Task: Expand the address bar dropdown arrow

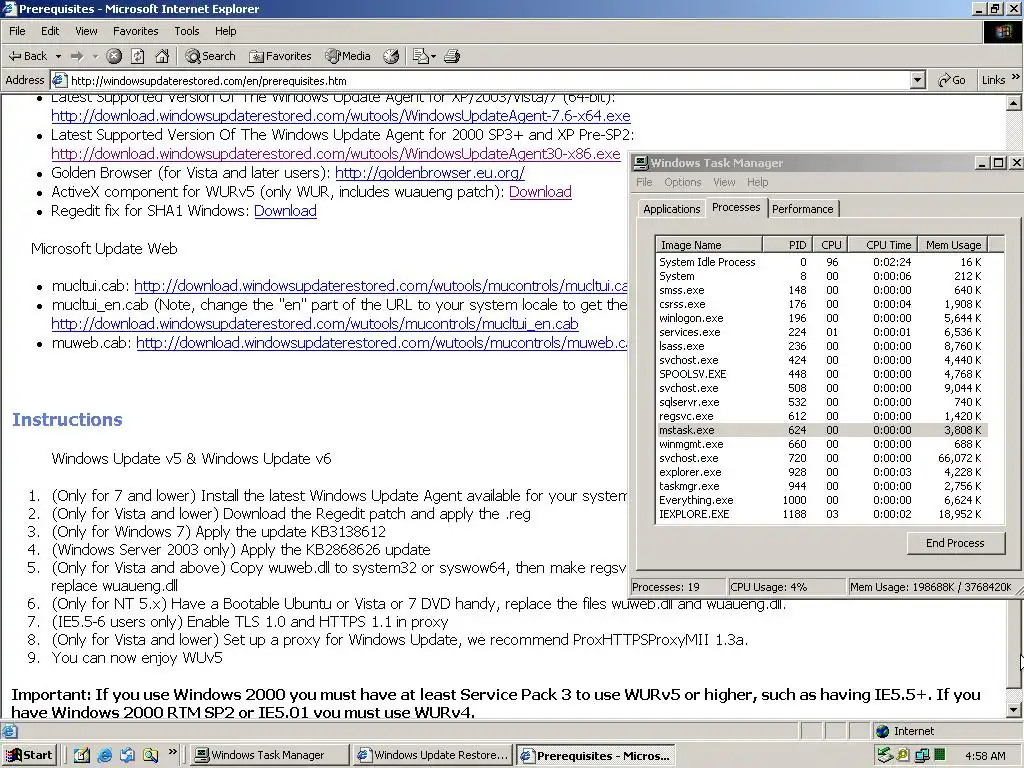Action: (918, 80)
